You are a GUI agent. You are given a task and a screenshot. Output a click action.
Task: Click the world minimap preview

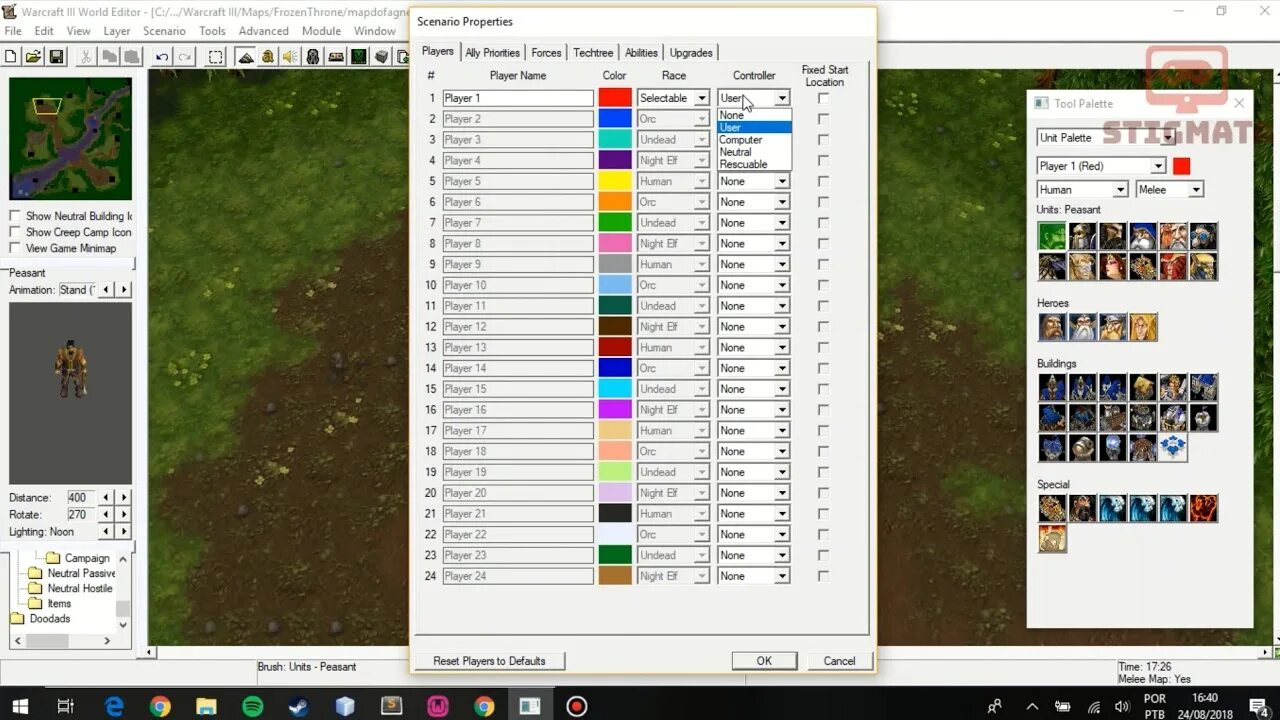click(x=70, y=139)
